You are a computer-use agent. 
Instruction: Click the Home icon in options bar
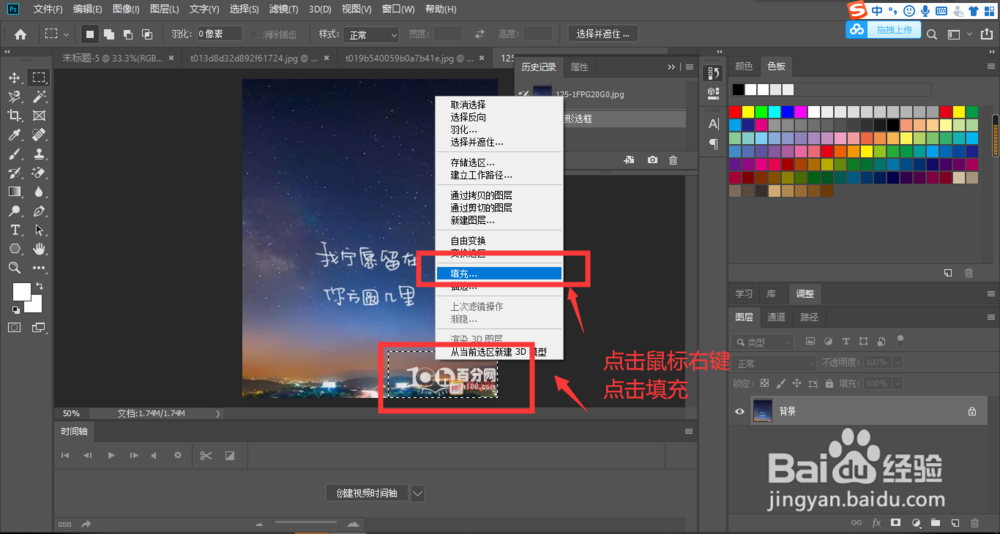tap(20, 34)
